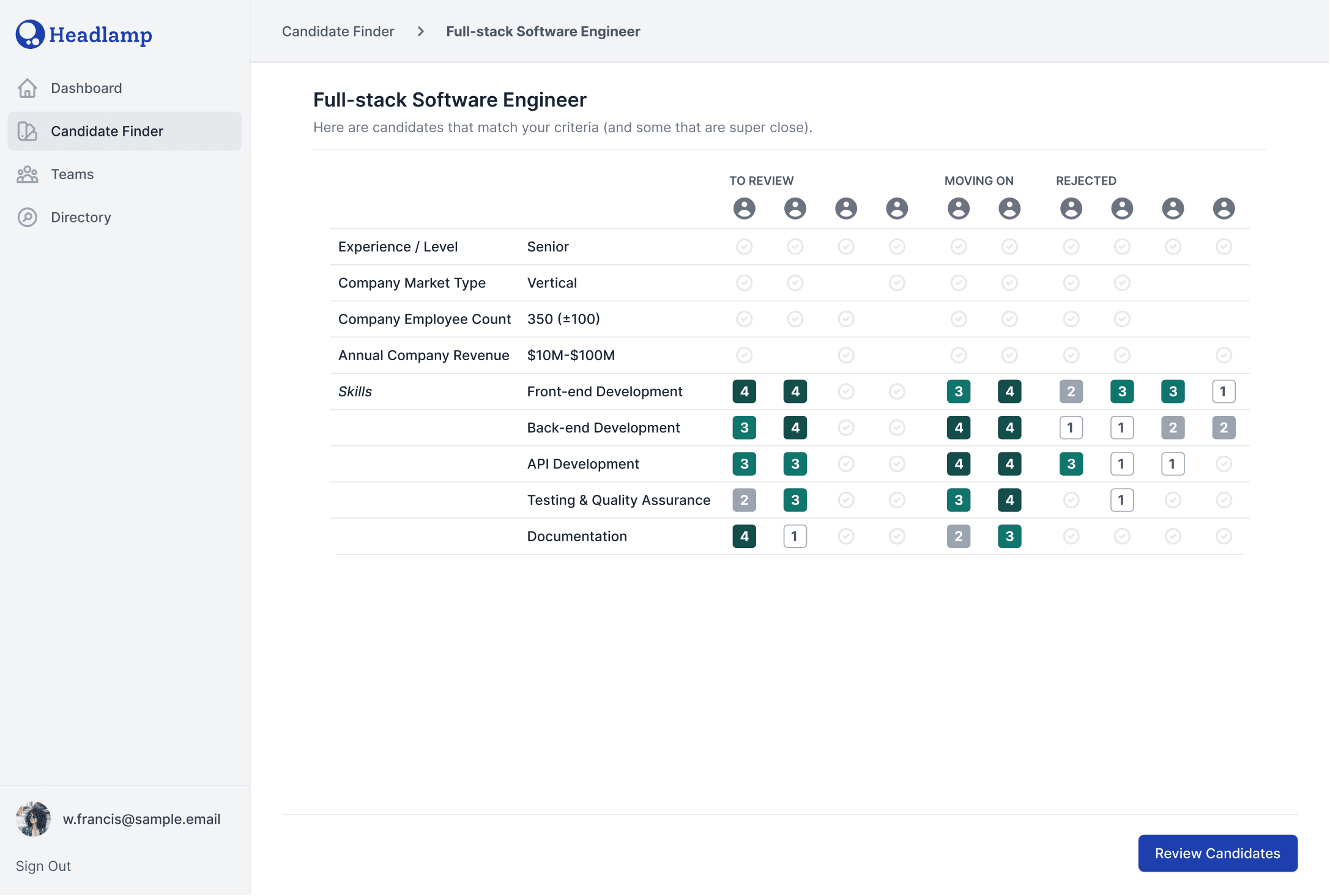Click MOVING ON column header
Screen dimensions: 1330x896
point(979,180)
